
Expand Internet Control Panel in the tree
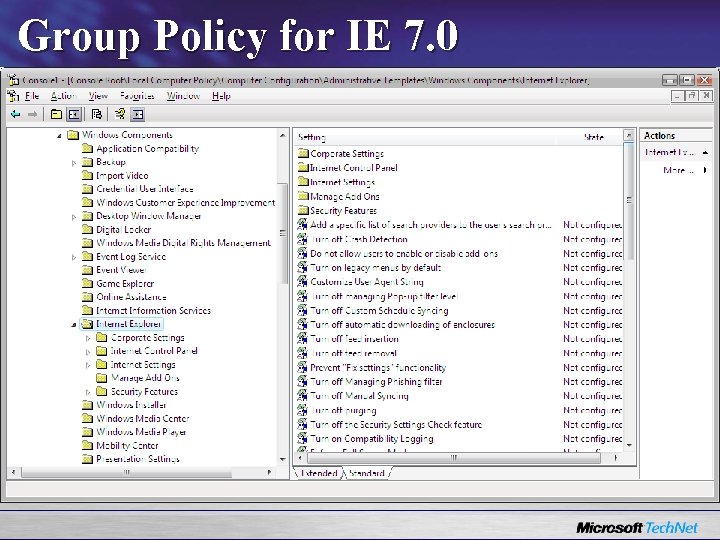point(88,352)
